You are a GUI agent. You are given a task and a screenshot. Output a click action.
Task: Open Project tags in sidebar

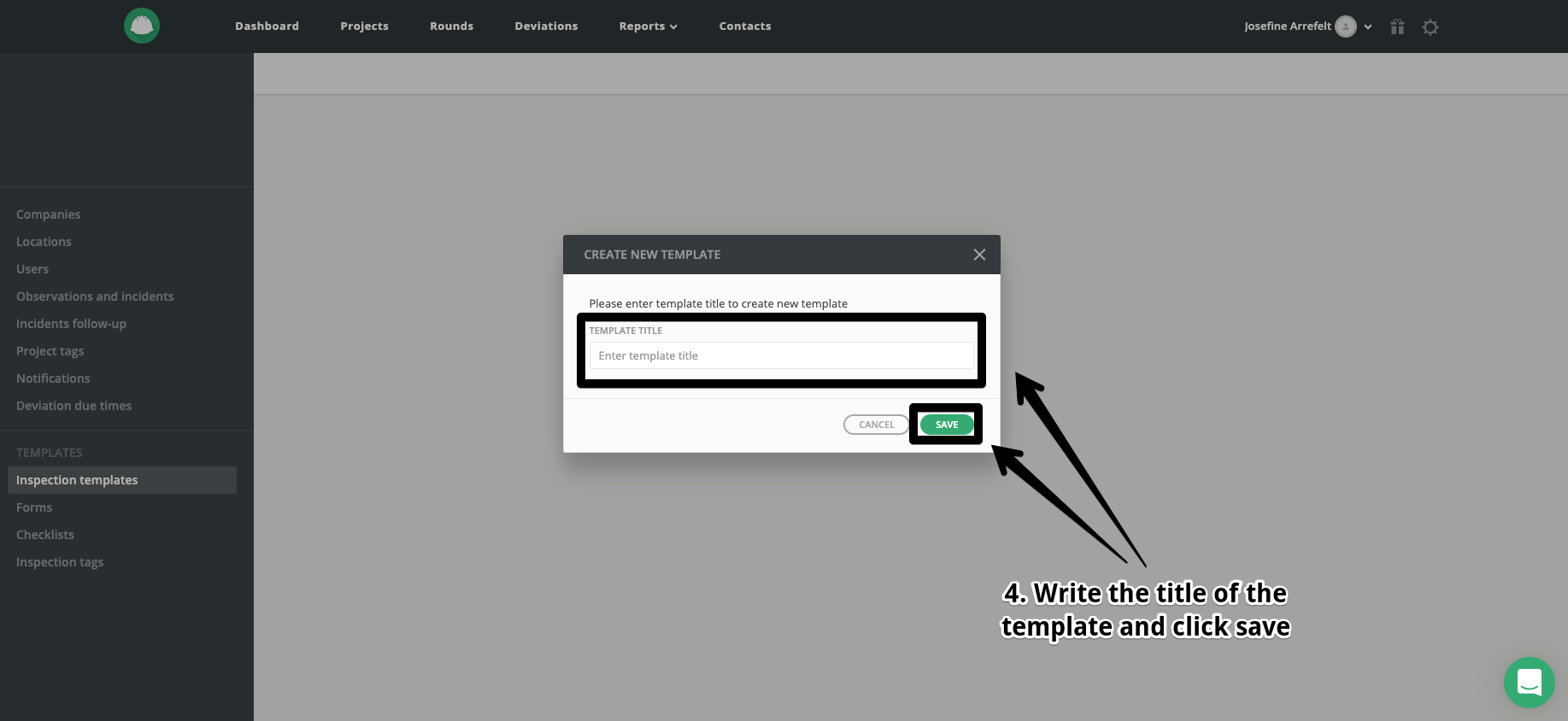click(50, 351)
